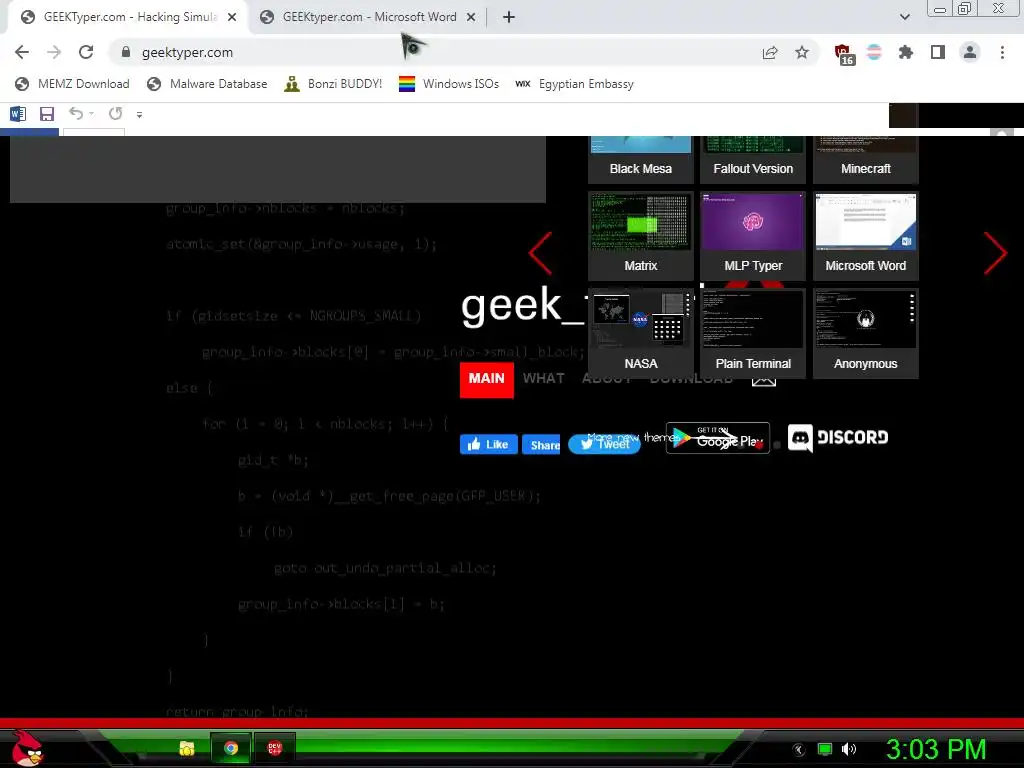Screen dimensions: 1024x768
Task: Click the 3:03 PM clock
Action: pos(935,749)
